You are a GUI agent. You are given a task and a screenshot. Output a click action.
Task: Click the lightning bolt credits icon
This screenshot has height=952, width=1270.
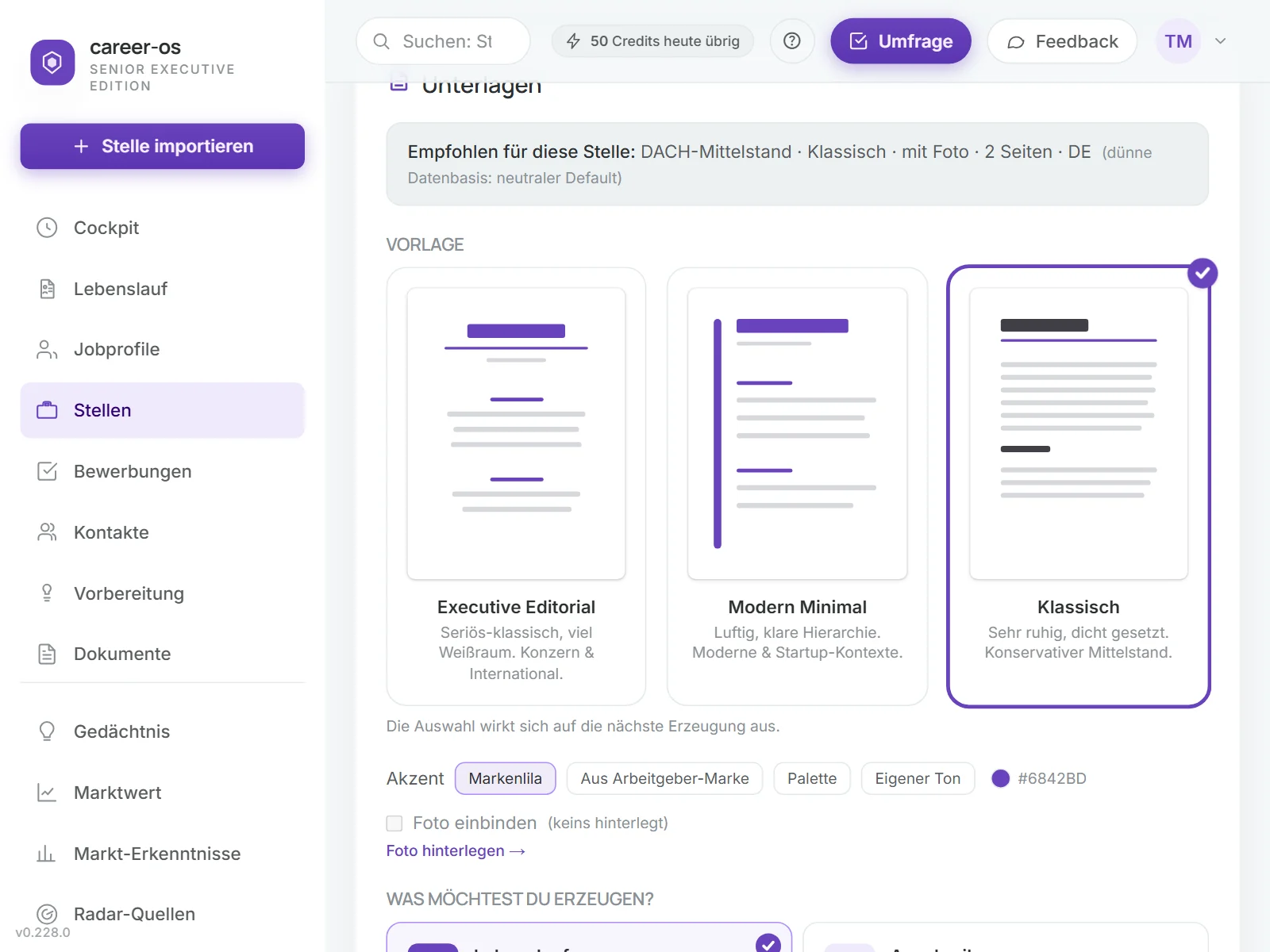coord(573,41)
